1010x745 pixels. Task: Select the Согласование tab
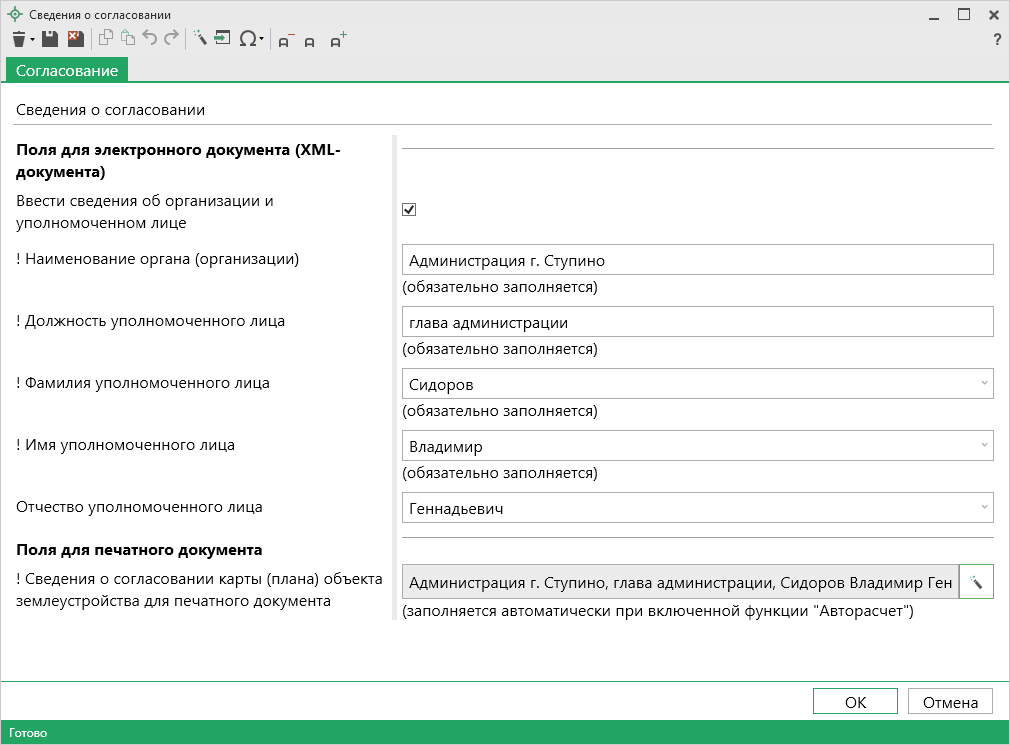(x=67, y=70)
